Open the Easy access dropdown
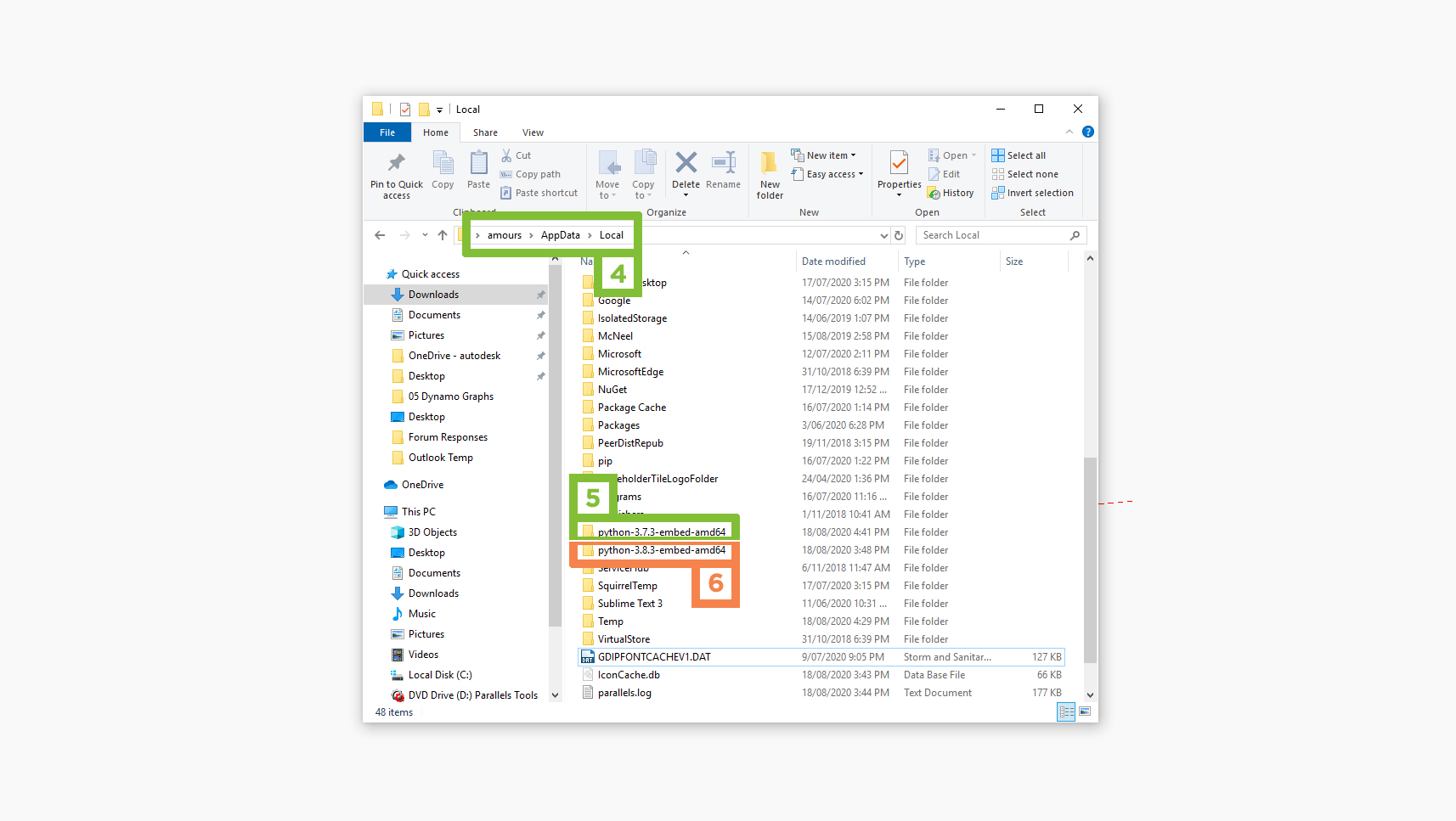The height and width of the screenshot is (821, 1456). point(827,174)
